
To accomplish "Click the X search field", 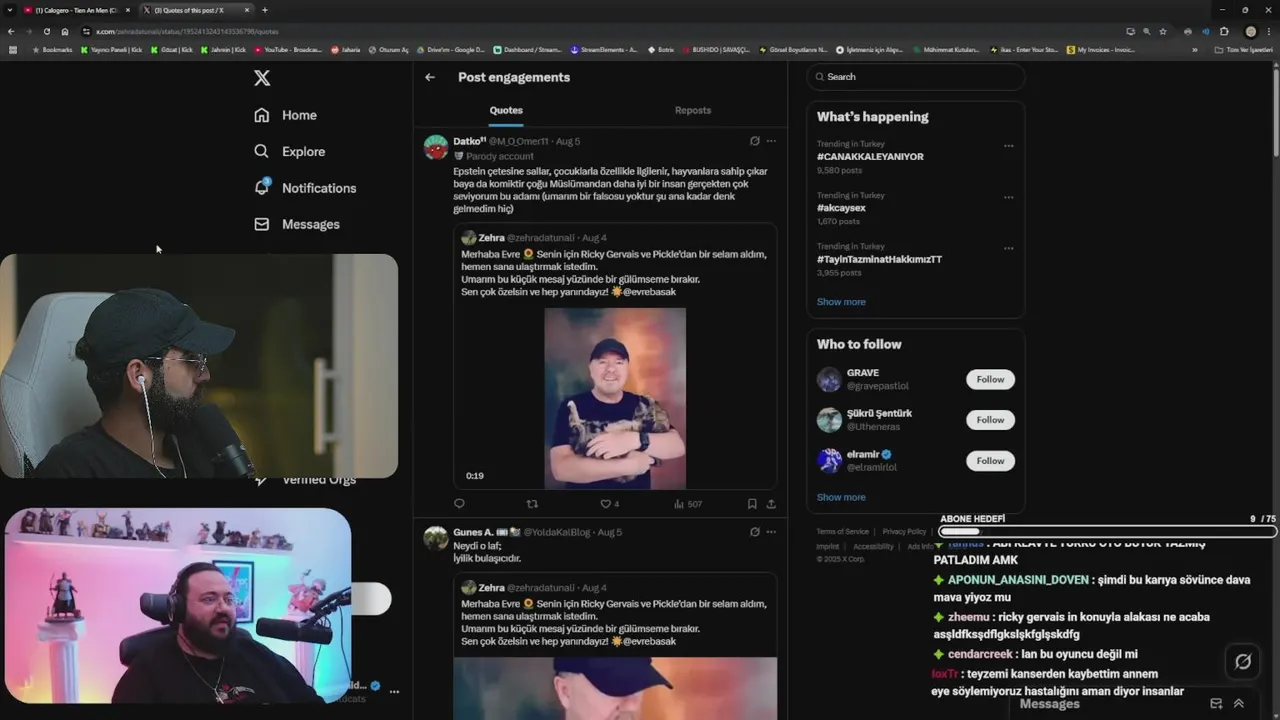I will [x=915, y=77].
